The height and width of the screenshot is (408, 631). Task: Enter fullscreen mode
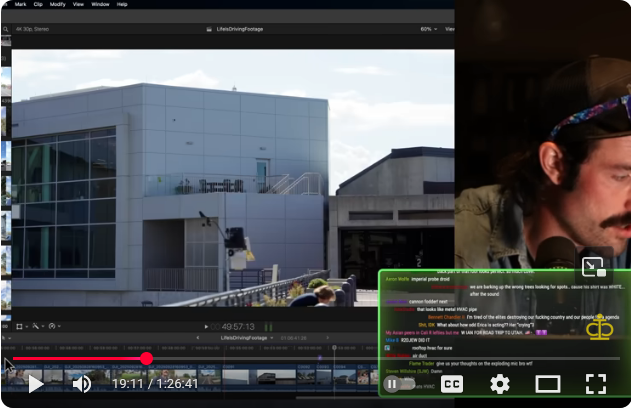coord(596,384)
